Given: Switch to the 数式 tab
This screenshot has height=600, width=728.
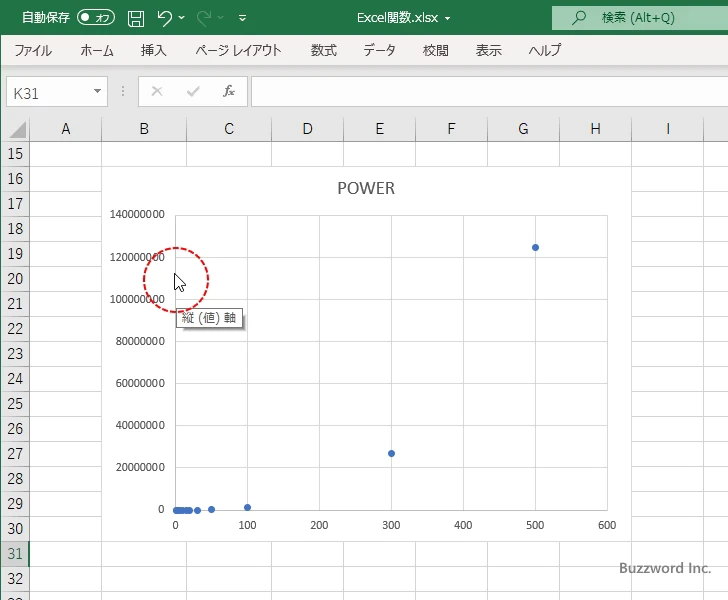Looking at the screenshot, I should pos(324,50).
